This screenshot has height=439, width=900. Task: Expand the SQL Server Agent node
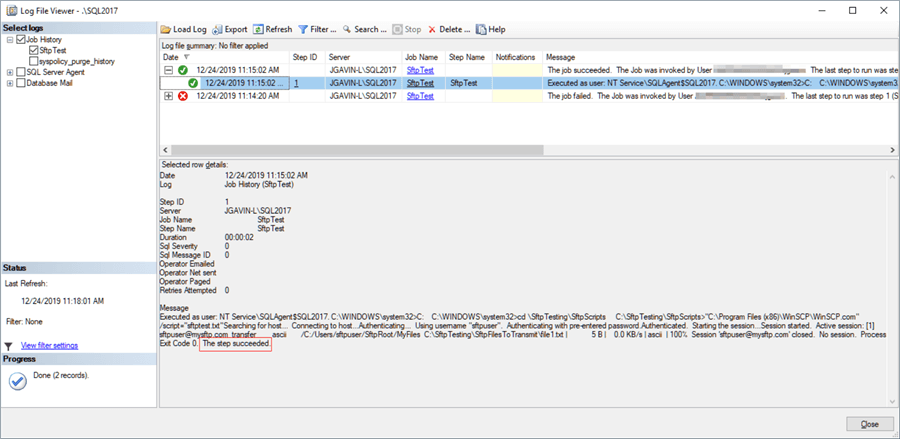click(x=9, y=72)
